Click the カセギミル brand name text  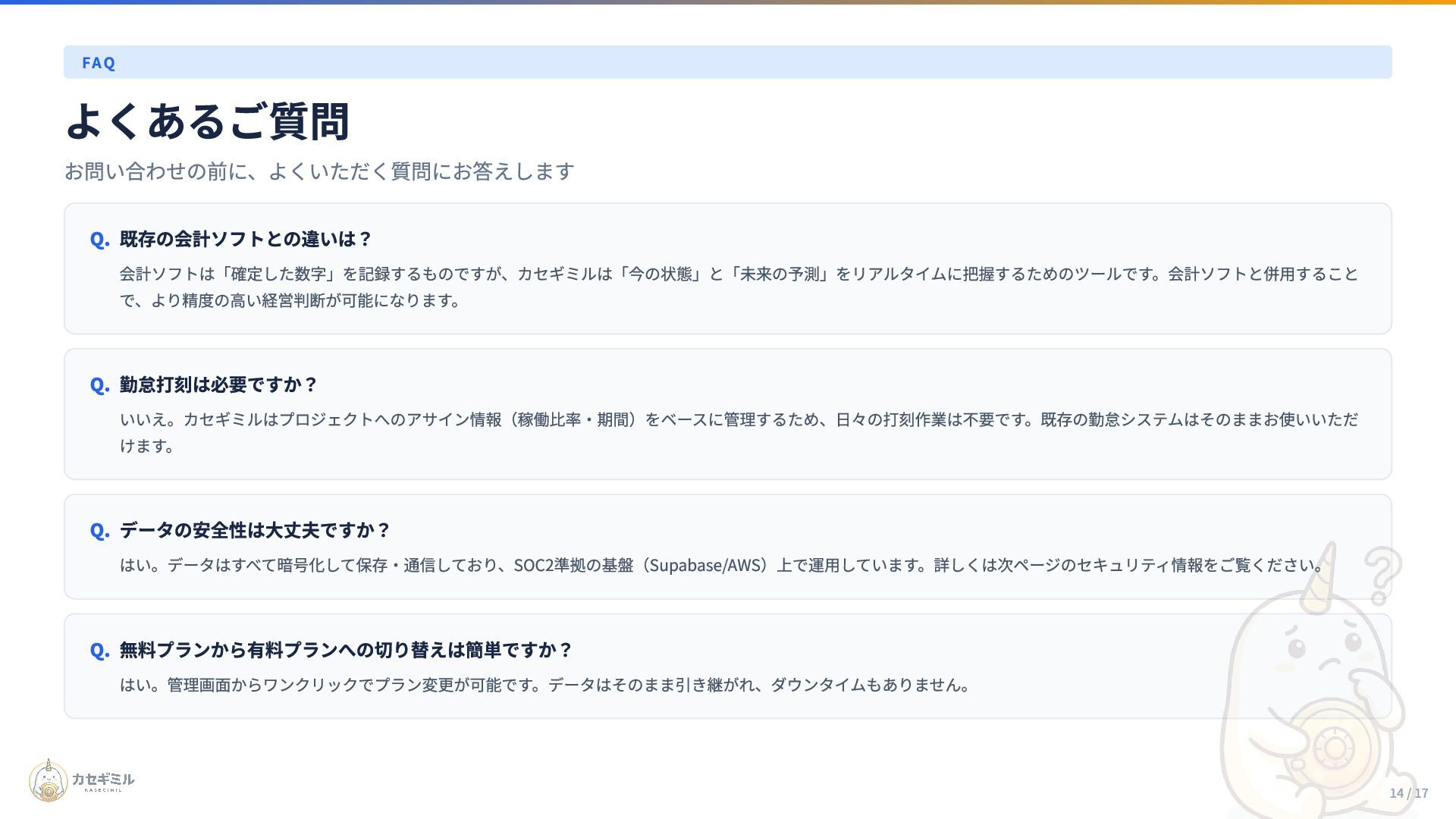coord(103,779)
